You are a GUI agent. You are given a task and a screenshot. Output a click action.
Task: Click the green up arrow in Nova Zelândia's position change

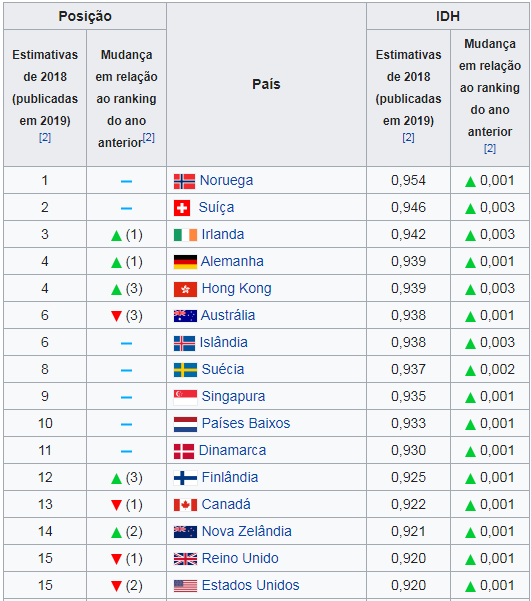[x=116, y=532]
